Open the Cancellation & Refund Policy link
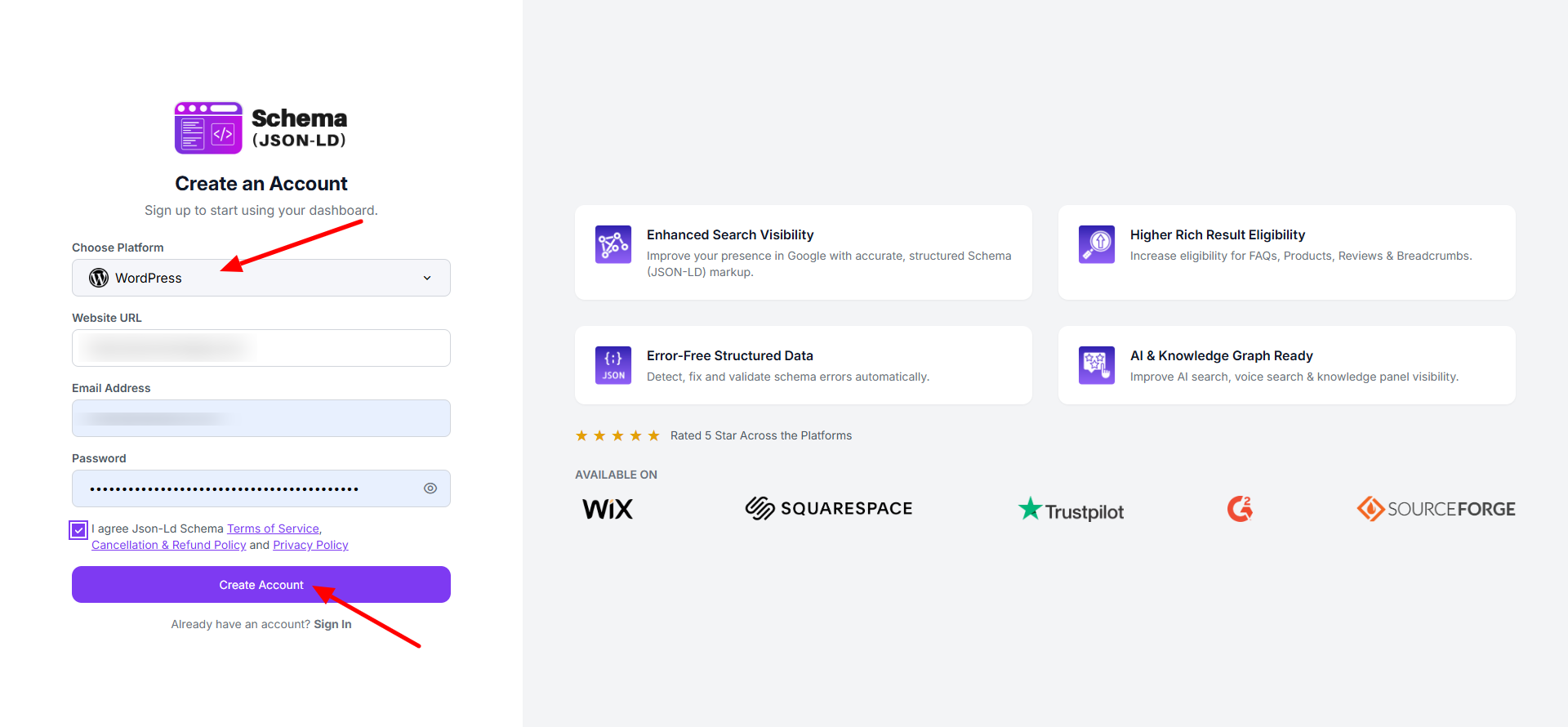Viewport: 1568px width, 727px height. point(168,545)
